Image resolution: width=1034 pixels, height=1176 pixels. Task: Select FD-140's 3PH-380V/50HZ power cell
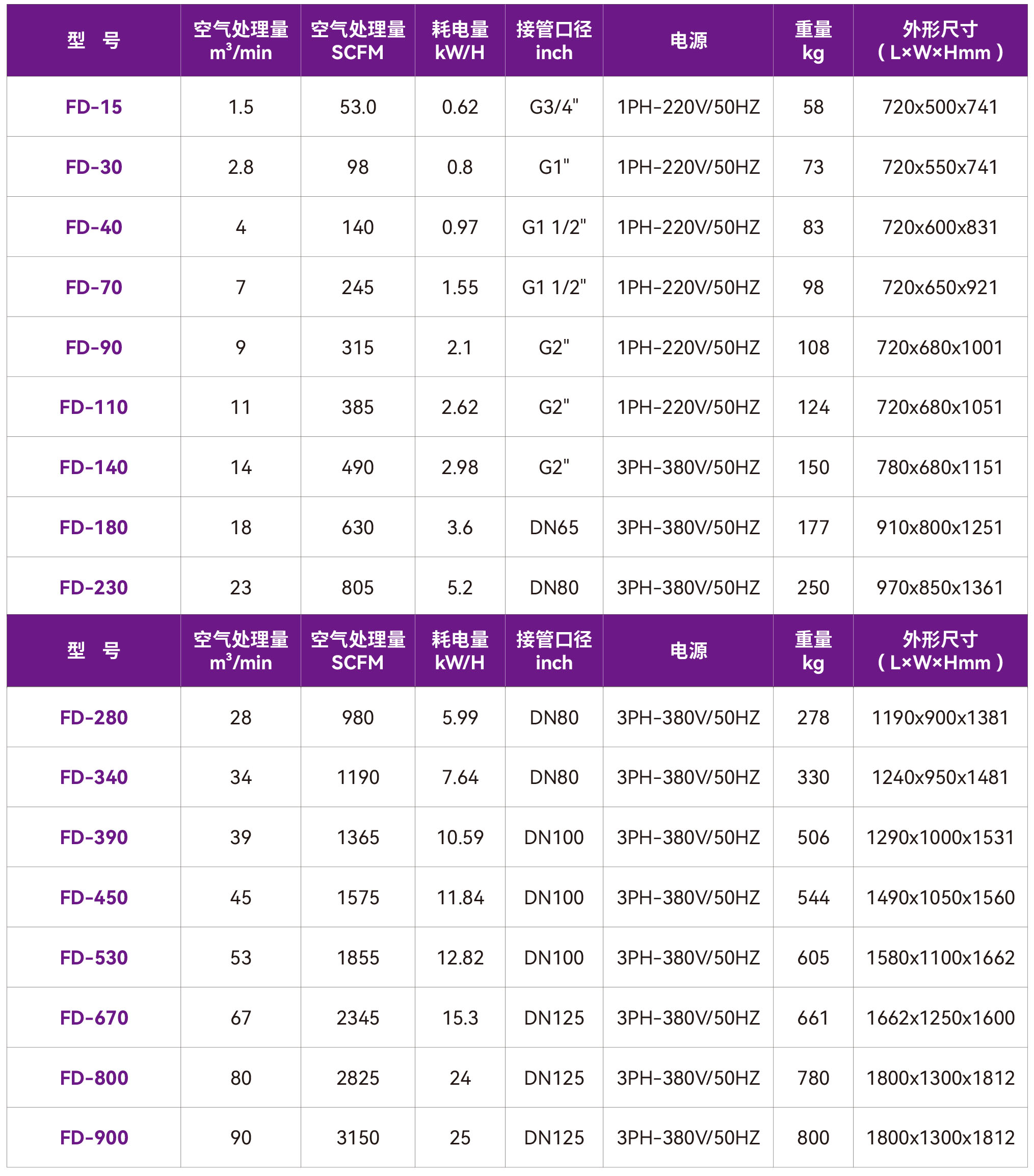coord(688,467)
